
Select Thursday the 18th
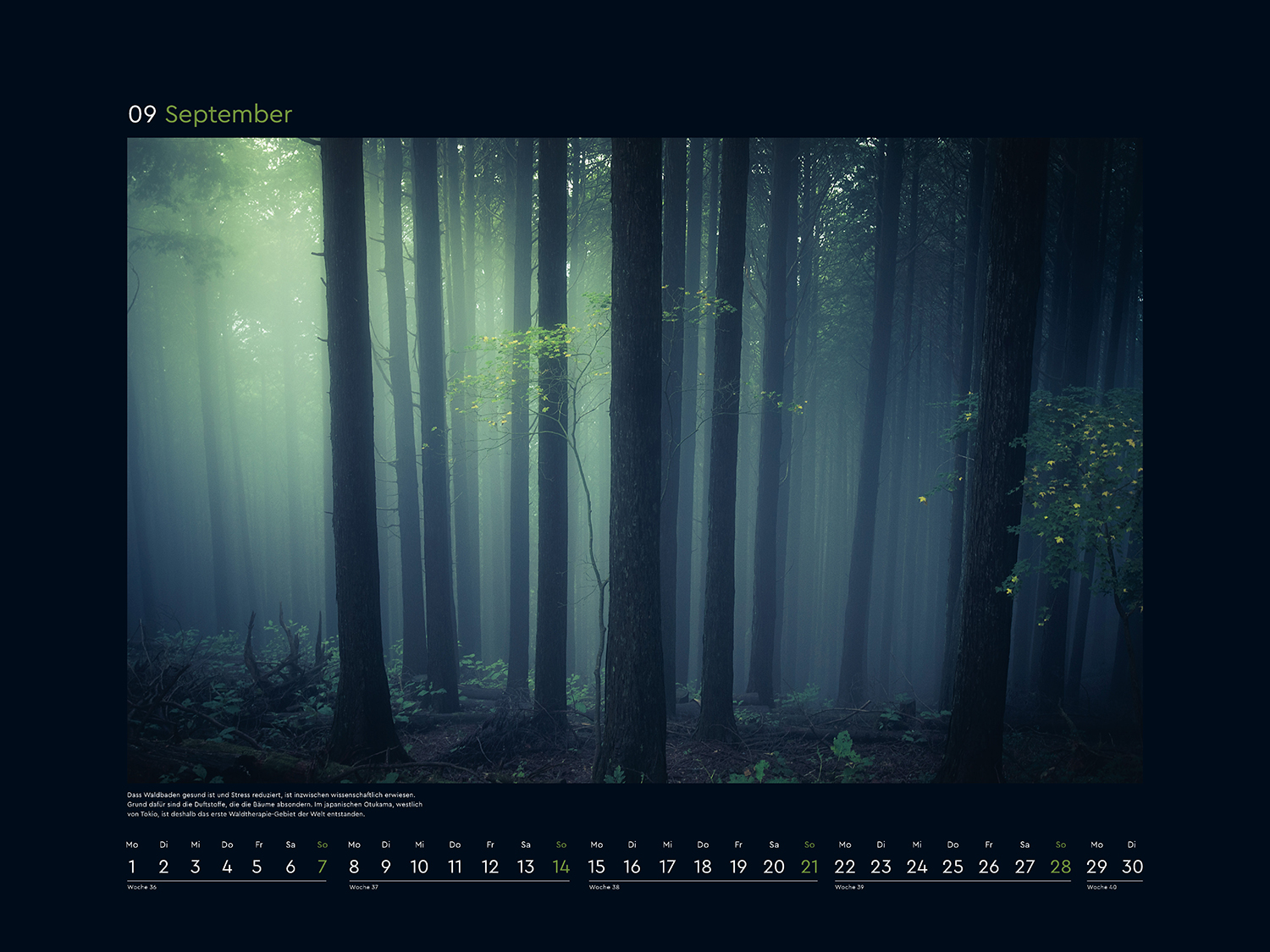click(703, 867)
